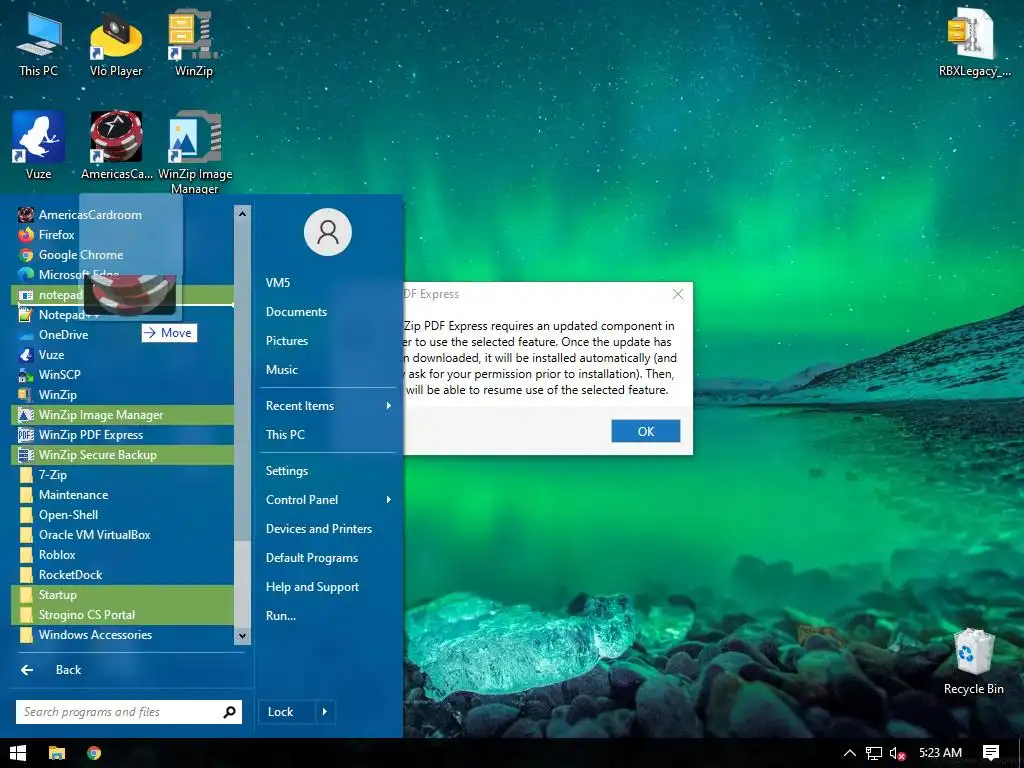Expand the Control Panel submenu
Image resolution: width=1024 pixels, height=768 pixels.
tap(328, 500)
